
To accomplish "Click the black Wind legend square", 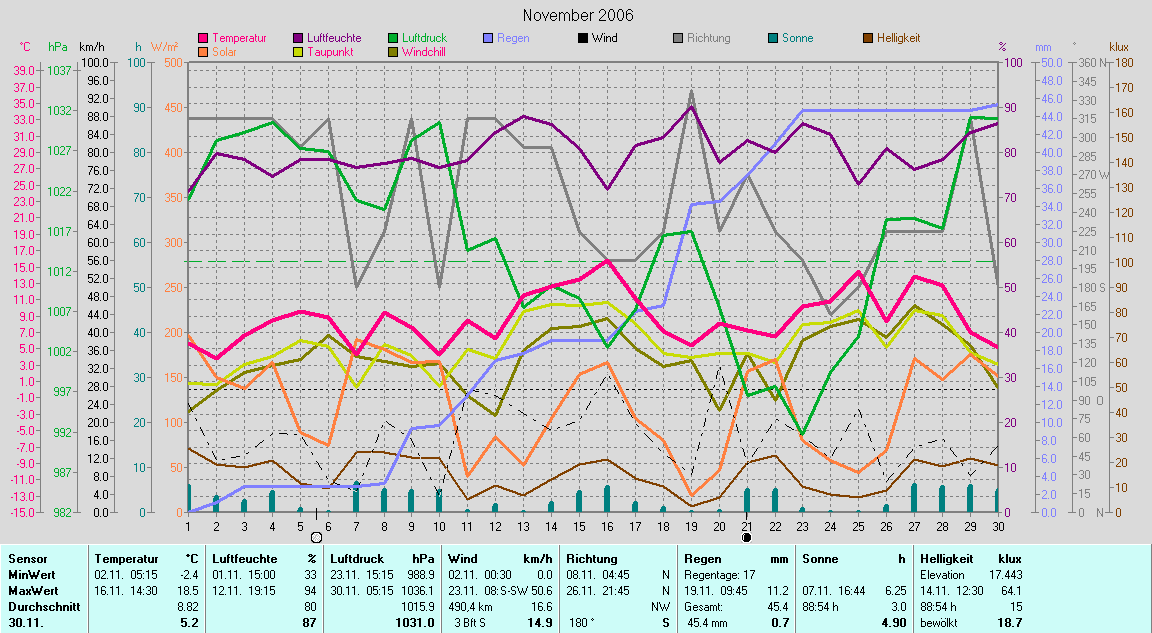I will click(x=582, y=38).
